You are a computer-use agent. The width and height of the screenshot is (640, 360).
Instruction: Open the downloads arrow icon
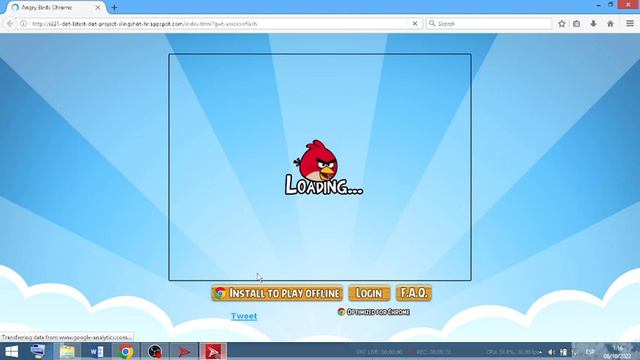(x=593, y=24)
